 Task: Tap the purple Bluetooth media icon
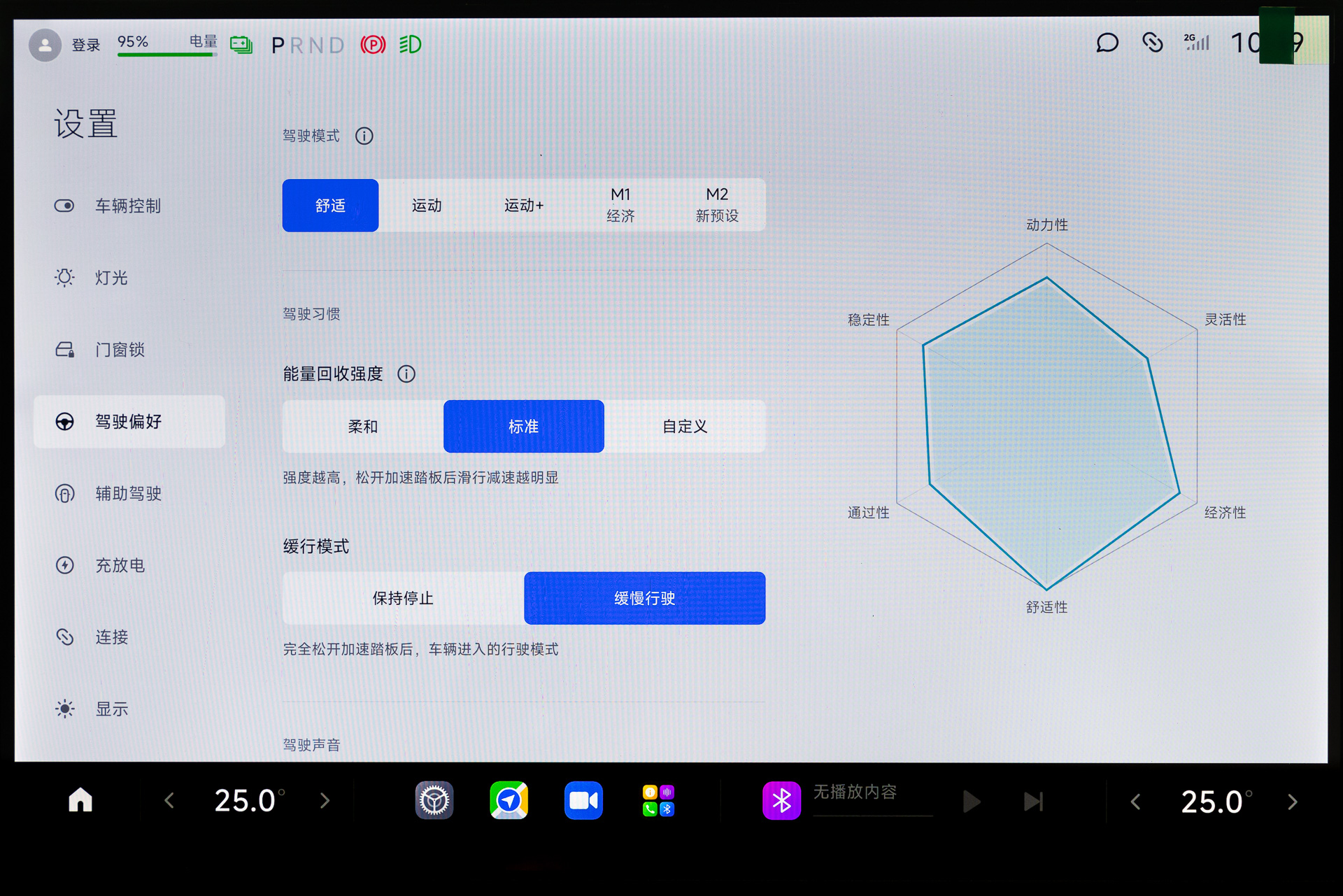click(x=781, y=800)
